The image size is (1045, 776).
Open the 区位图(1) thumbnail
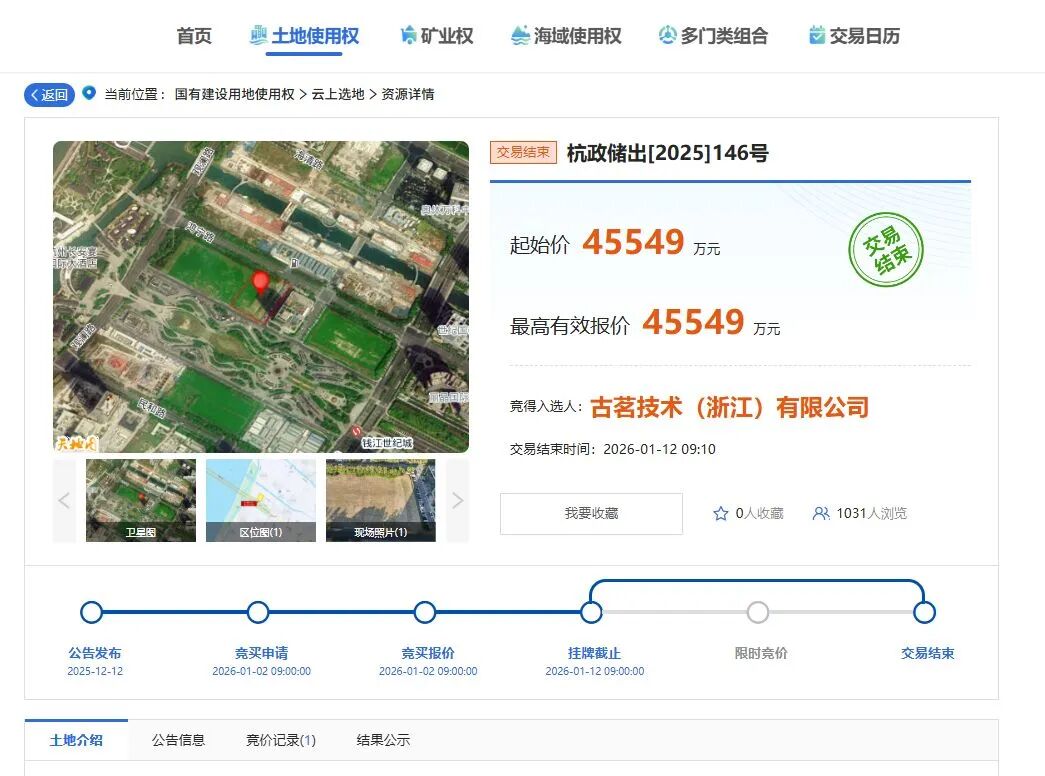[260, 500]
